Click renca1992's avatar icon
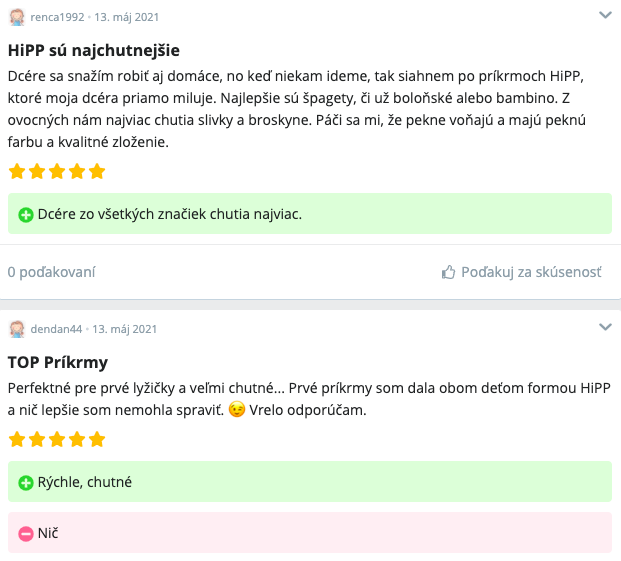Viewport: 621px width, 561px height. [17, 17]
